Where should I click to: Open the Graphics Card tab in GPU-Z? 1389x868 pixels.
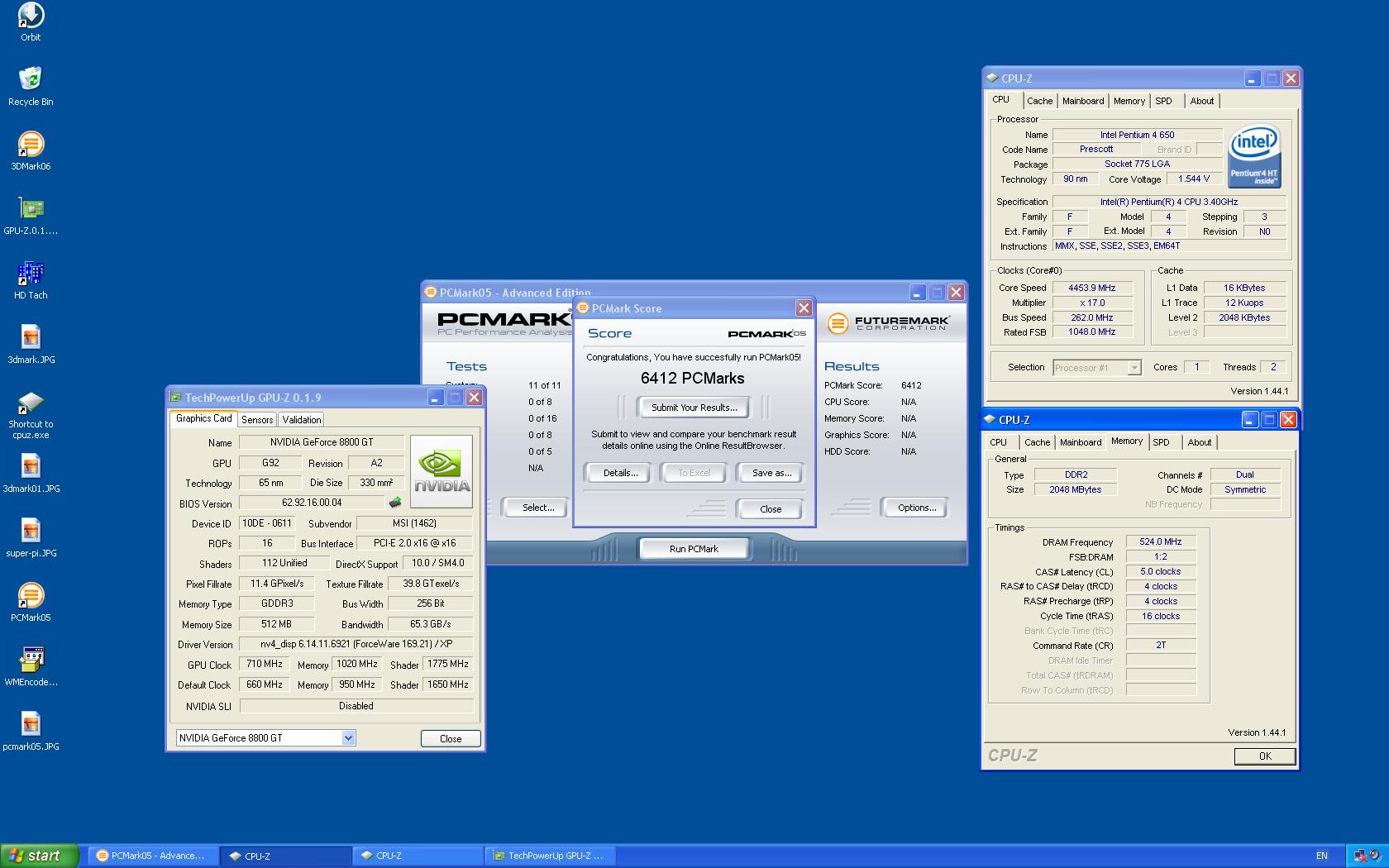click(x=203, y=418)
